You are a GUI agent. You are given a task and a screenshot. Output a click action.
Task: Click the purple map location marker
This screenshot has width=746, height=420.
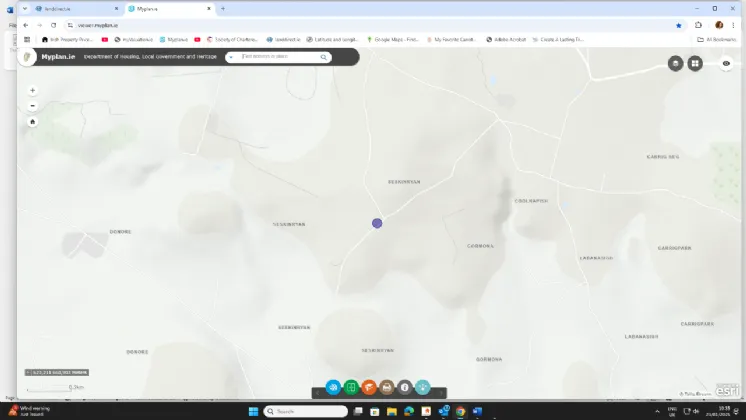(377, 224)
